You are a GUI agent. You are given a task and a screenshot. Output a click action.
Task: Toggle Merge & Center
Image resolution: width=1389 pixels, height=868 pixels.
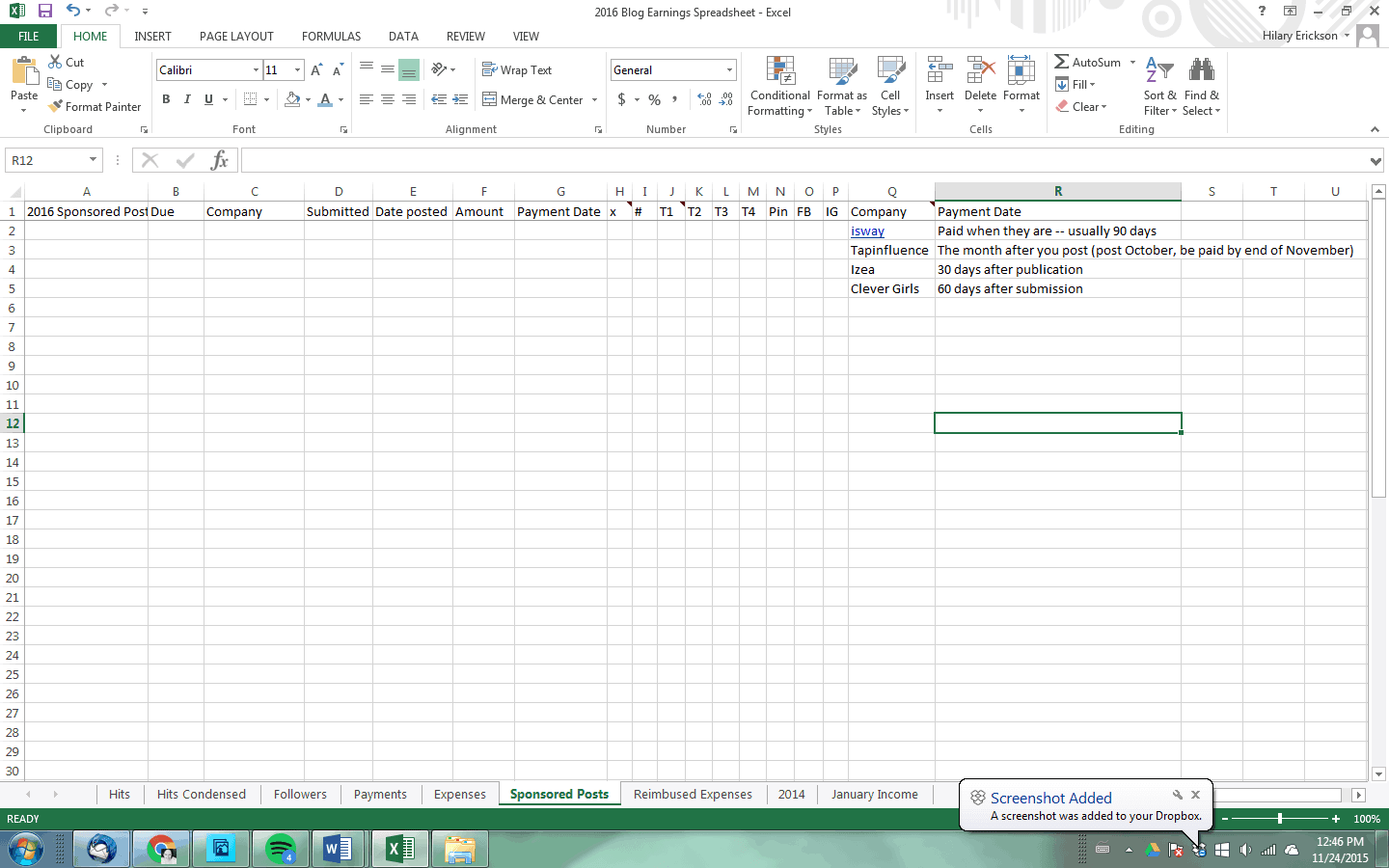click(532, 99)
